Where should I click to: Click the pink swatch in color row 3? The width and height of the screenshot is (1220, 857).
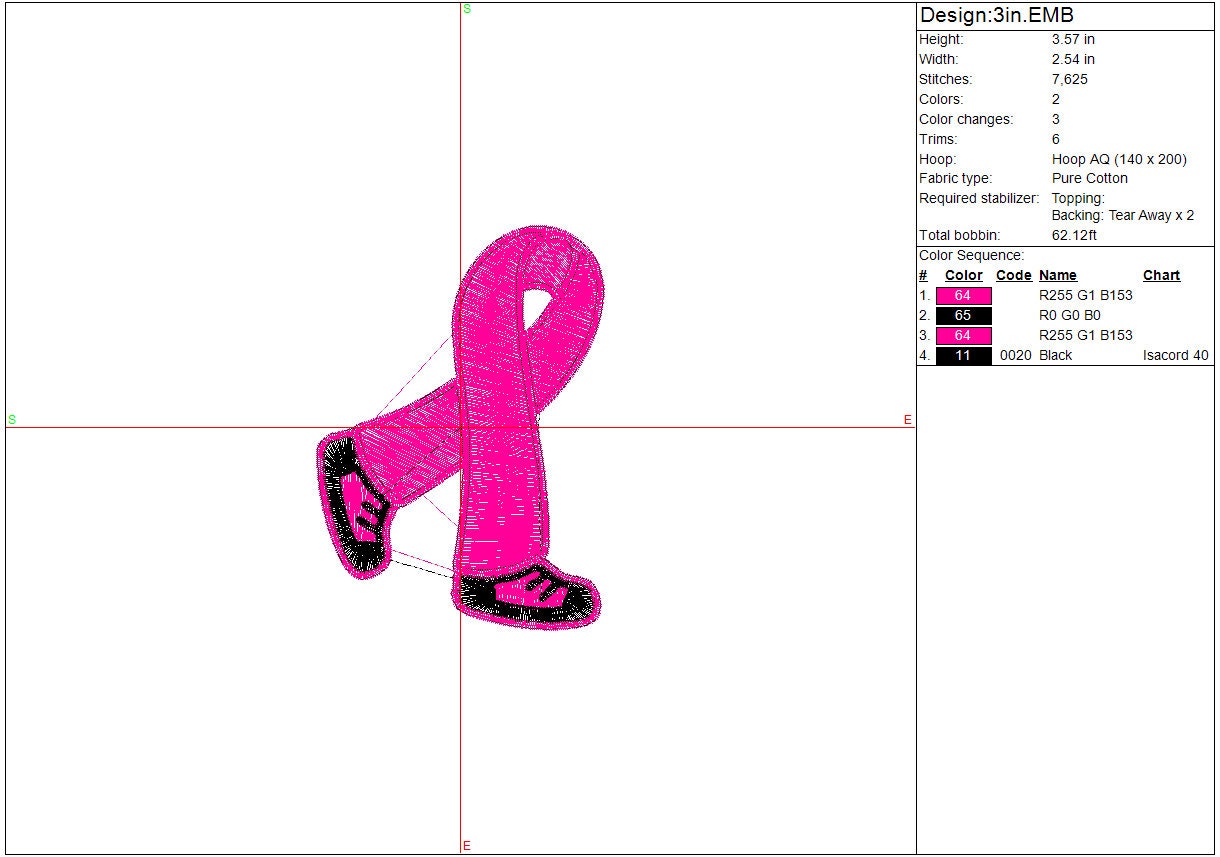[x=963, y=336]
